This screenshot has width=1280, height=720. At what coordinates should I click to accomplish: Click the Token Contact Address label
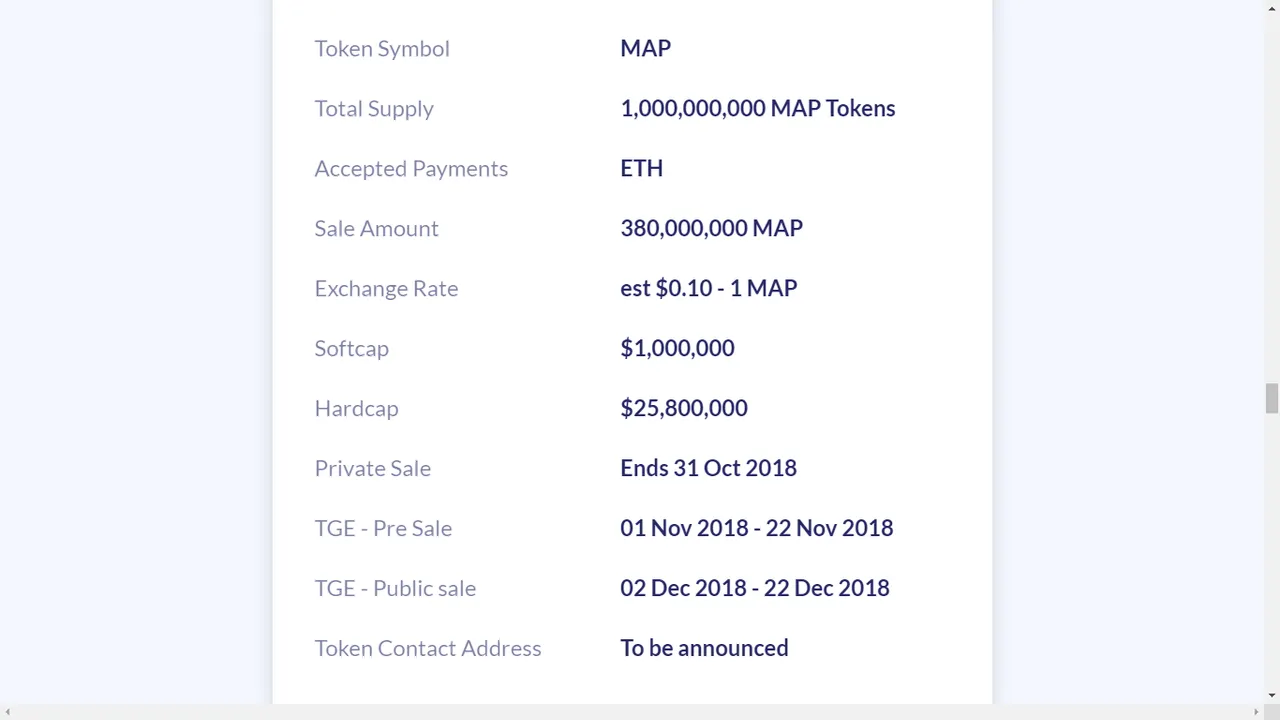428,648
